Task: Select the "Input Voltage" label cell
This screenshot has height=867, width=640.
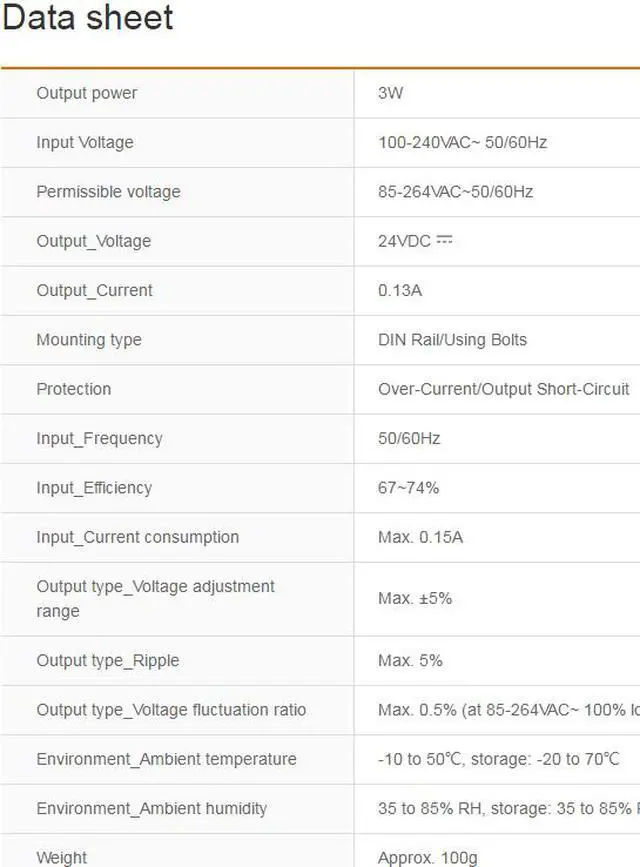Action: coord(85,142)
